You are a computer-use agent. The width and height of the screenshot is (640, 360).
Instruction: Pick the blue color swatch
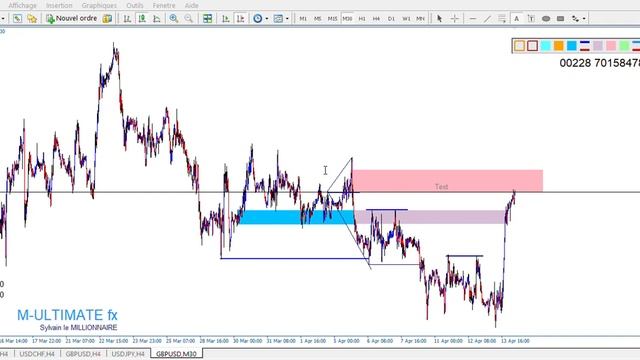click(x=571, y=46)
